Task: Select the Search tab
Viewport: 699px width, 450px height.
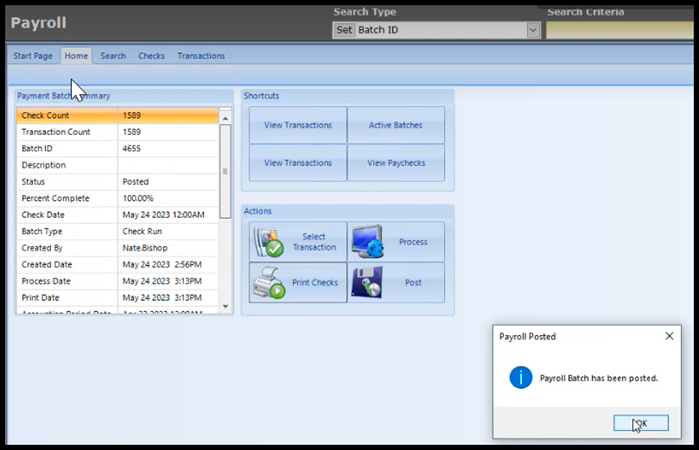Action: pyautogui.click(x=113, y=56)
